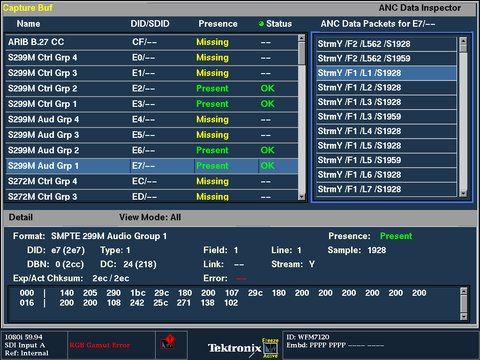Screen dimensions: 480x360
Task: Click down arrow of hex data scrollbar
Action: coord(464,316)
